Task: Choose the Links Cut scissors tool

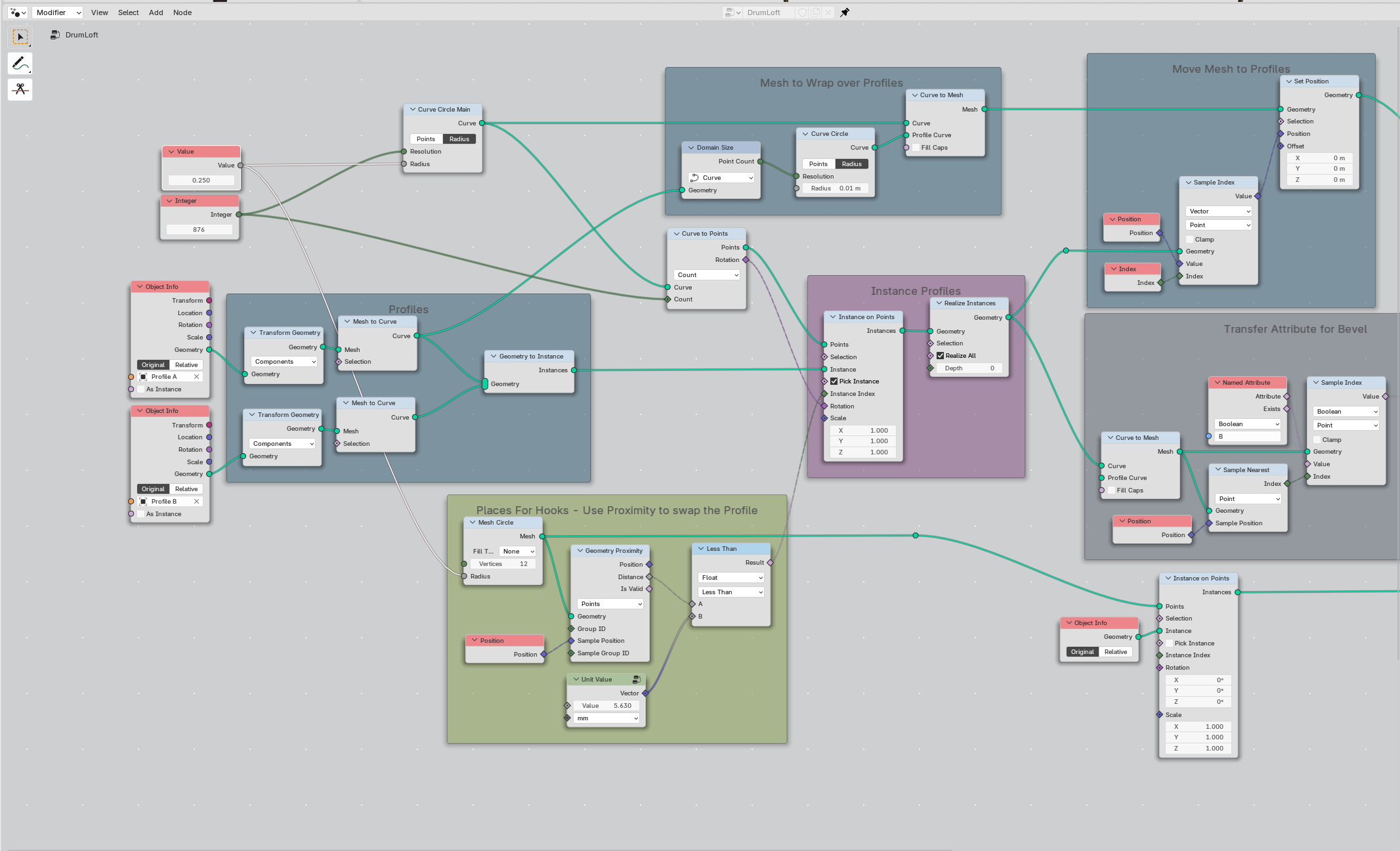Action: (x=20, y=89)
